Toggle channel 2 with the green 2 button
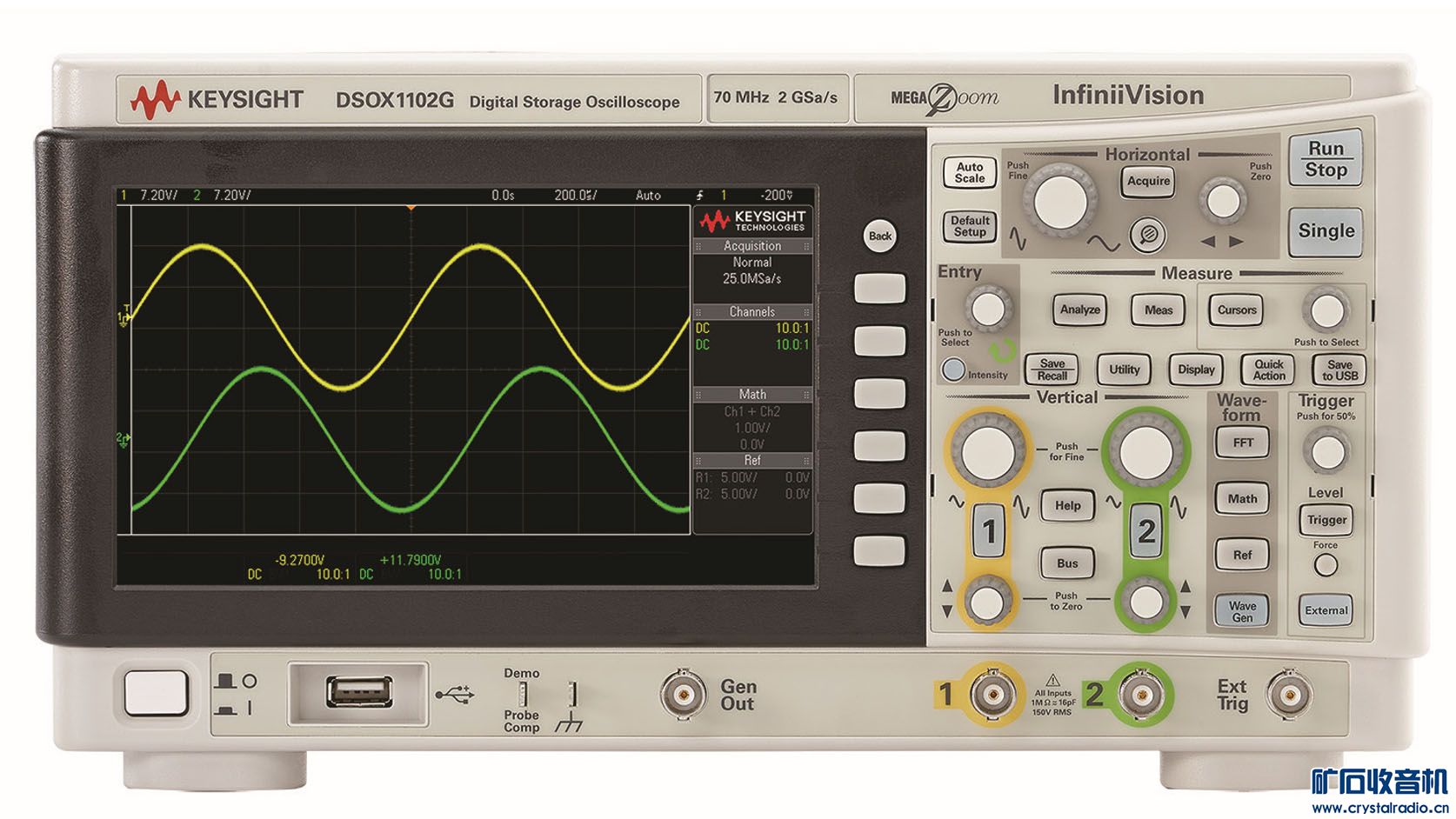 (1146, 530)
